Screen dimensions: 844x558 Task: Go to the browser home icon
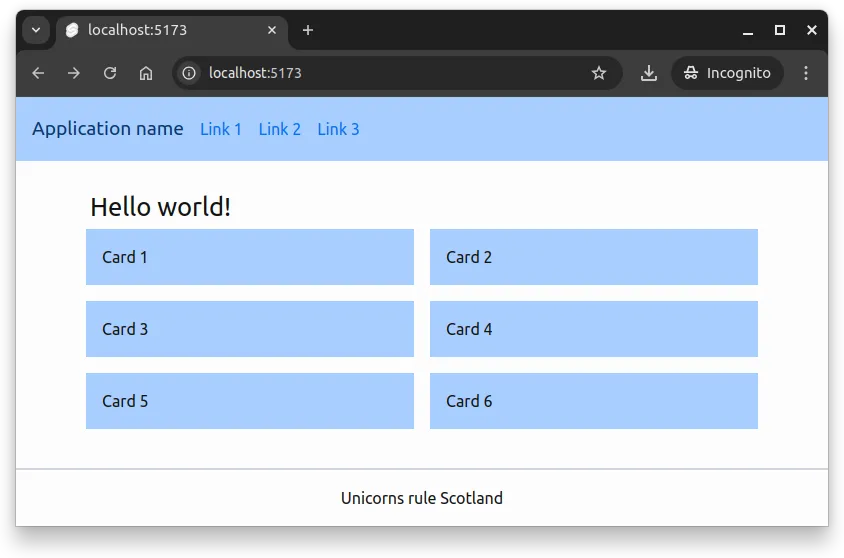click(x=146, y=73)
